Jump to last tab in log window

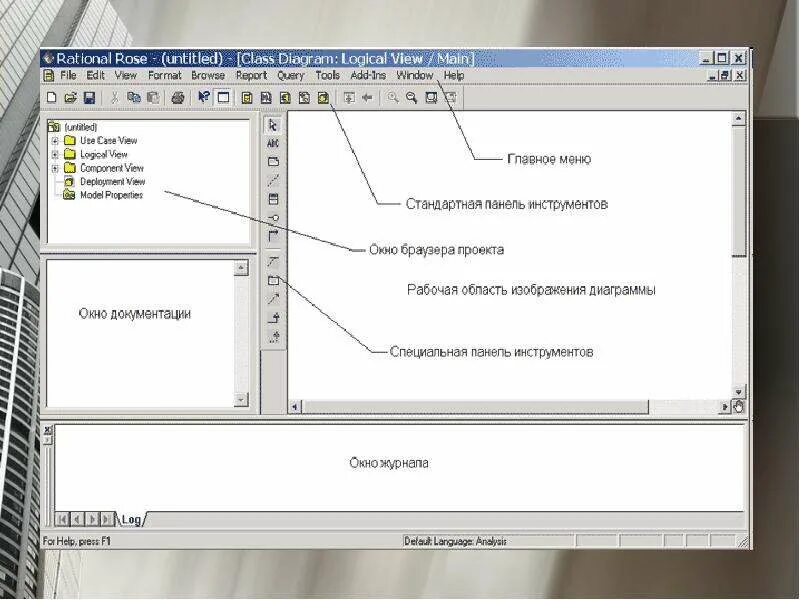pos(107,519)
